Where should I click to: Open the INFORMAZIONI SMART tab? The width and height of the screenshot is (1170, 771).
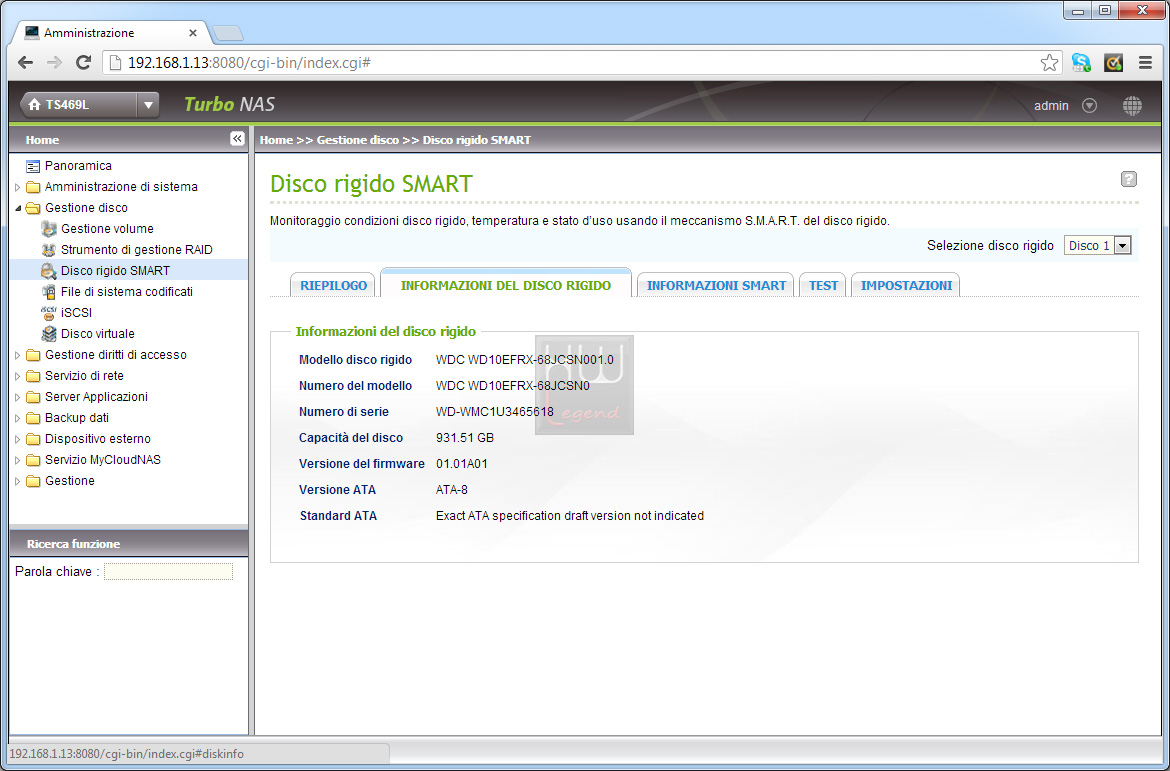click(x=716, y=285)
